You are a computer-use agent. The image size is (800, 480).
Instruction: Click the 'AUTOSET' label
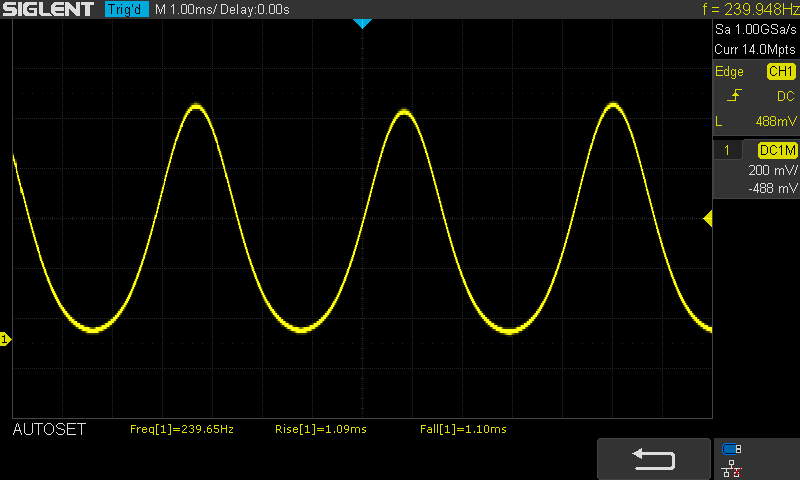[49, 430]
